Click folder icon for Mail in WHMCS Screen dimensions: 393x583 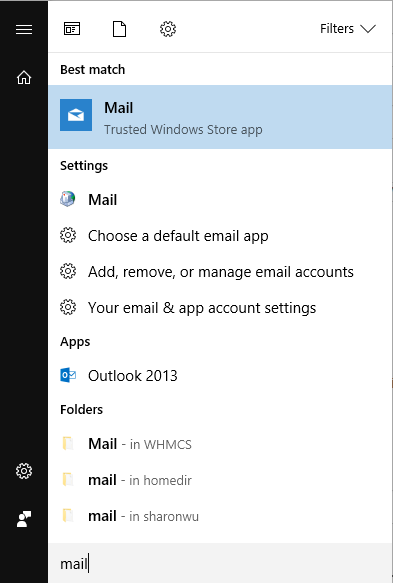(x=68, y=444)
